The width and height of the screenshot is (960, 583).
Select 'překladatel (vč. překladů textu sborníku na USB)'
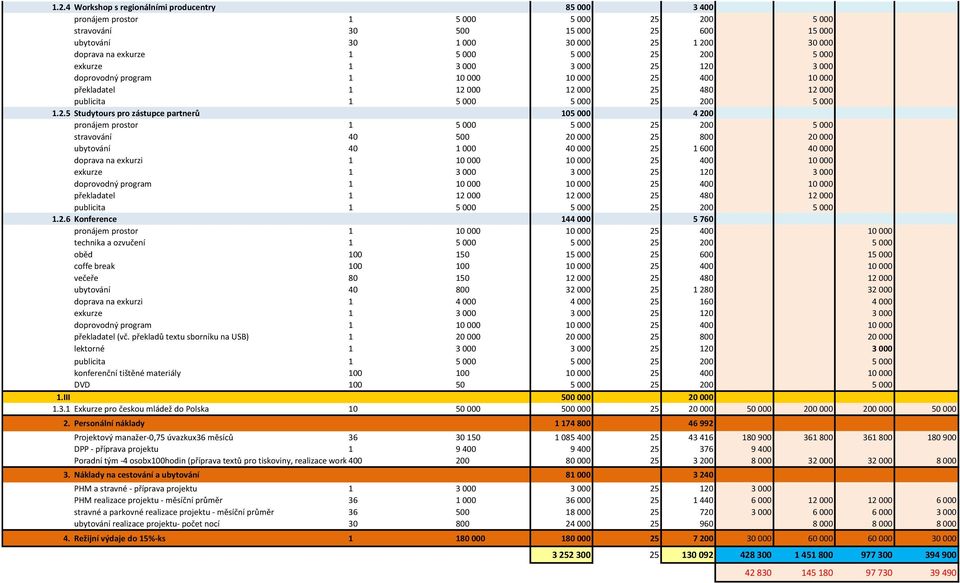click(161, 337)
